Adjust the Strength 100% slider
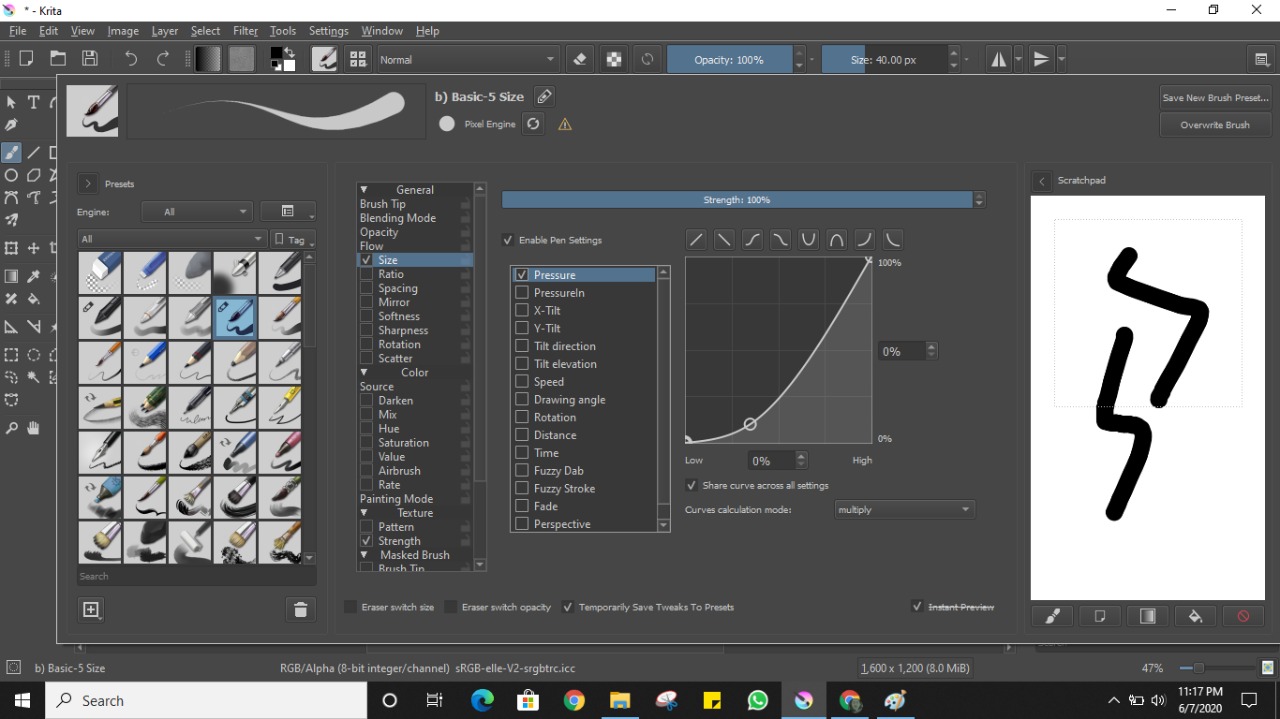The image size is (1280, 719). (737, 200)
